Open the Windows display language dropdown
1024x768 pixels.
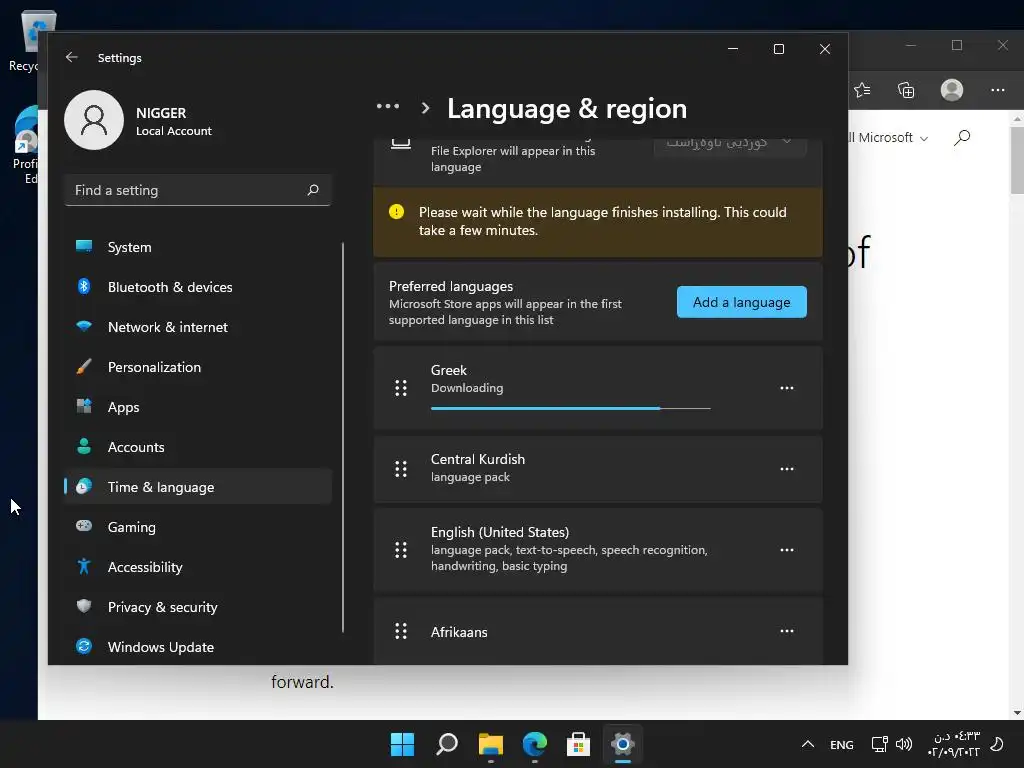coord(730,142)
